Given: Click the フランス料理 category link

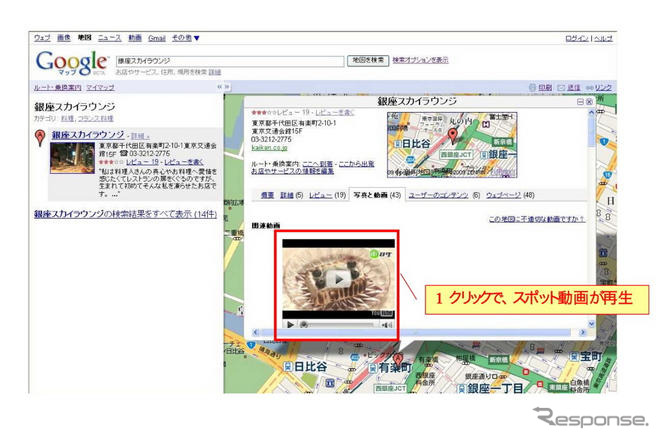Looking at the screenshot, I should [x=96, y=119].
